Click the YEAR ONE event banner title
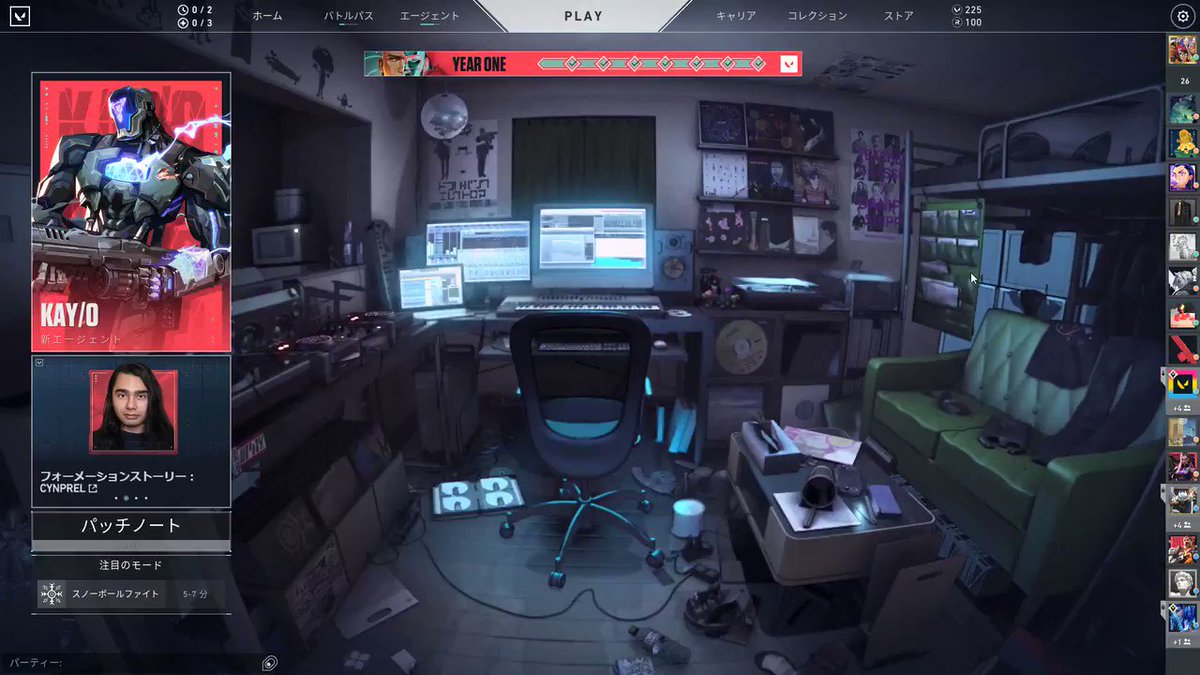 pyautogui.click(x=479, y=64)
